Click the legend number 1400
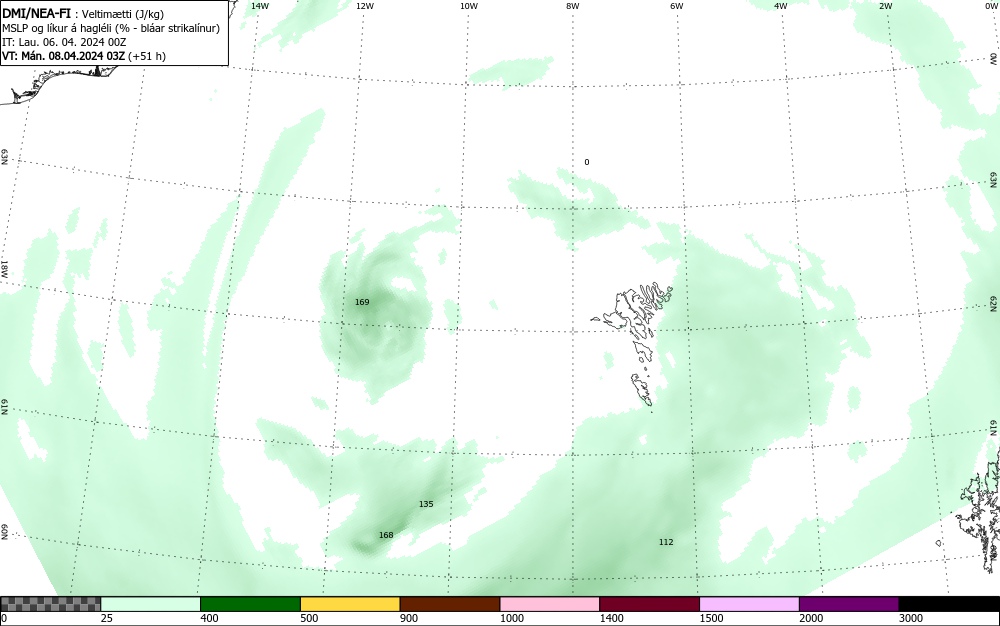 tap(611, 618)
